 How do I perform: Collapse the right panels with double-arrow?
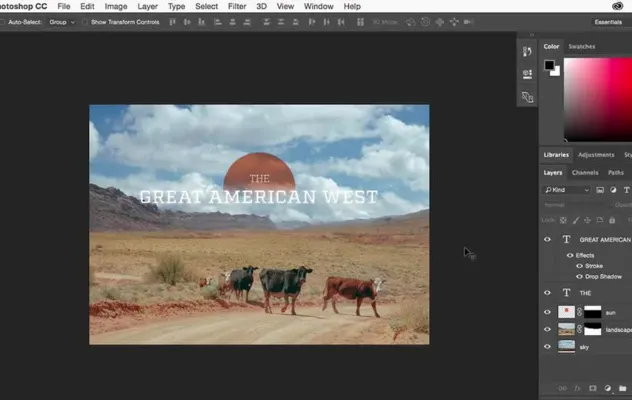[x=532, y=35]
